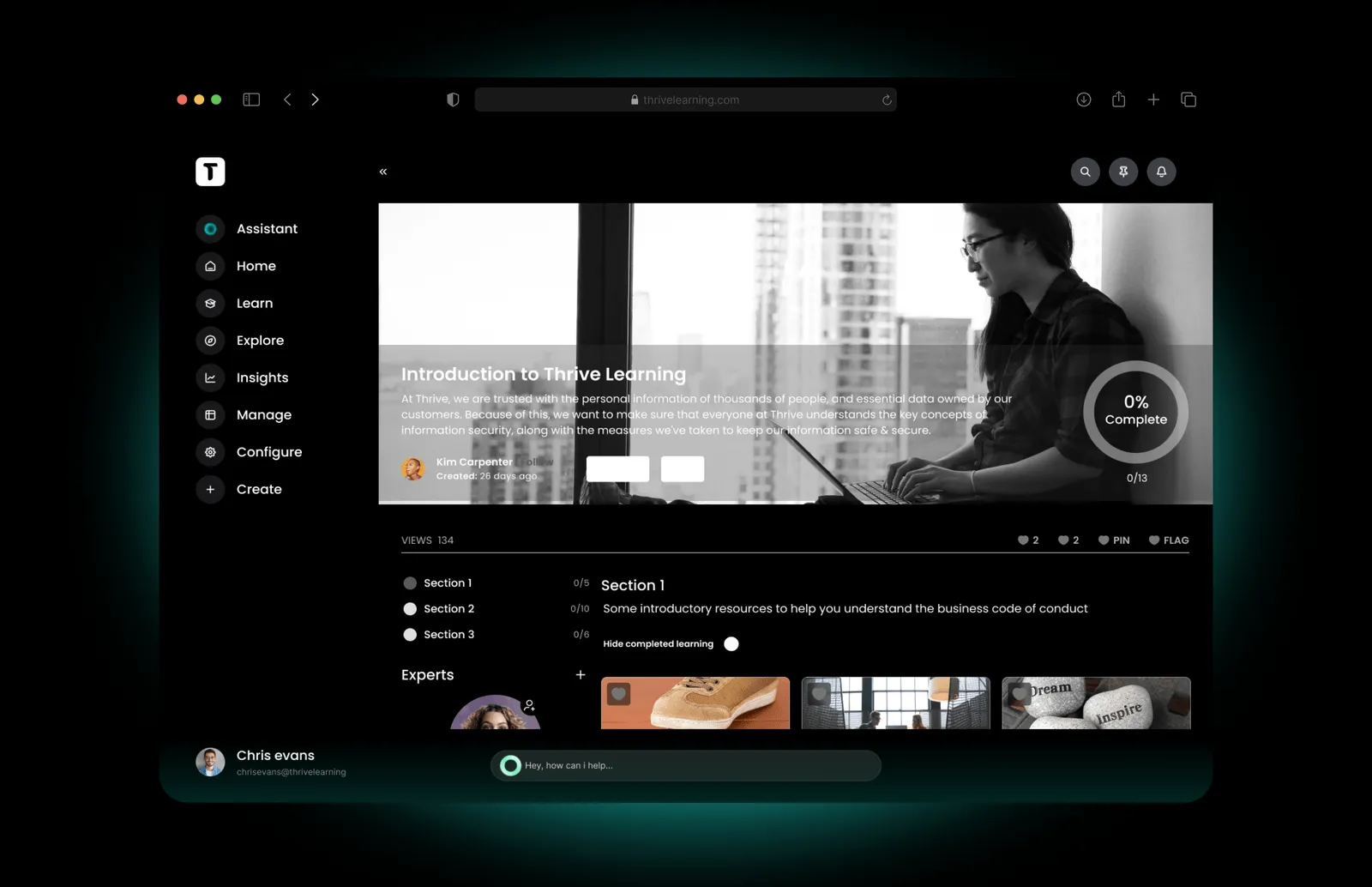
Task: Click the heart on the office window card
Action: [x=819, y=694]
